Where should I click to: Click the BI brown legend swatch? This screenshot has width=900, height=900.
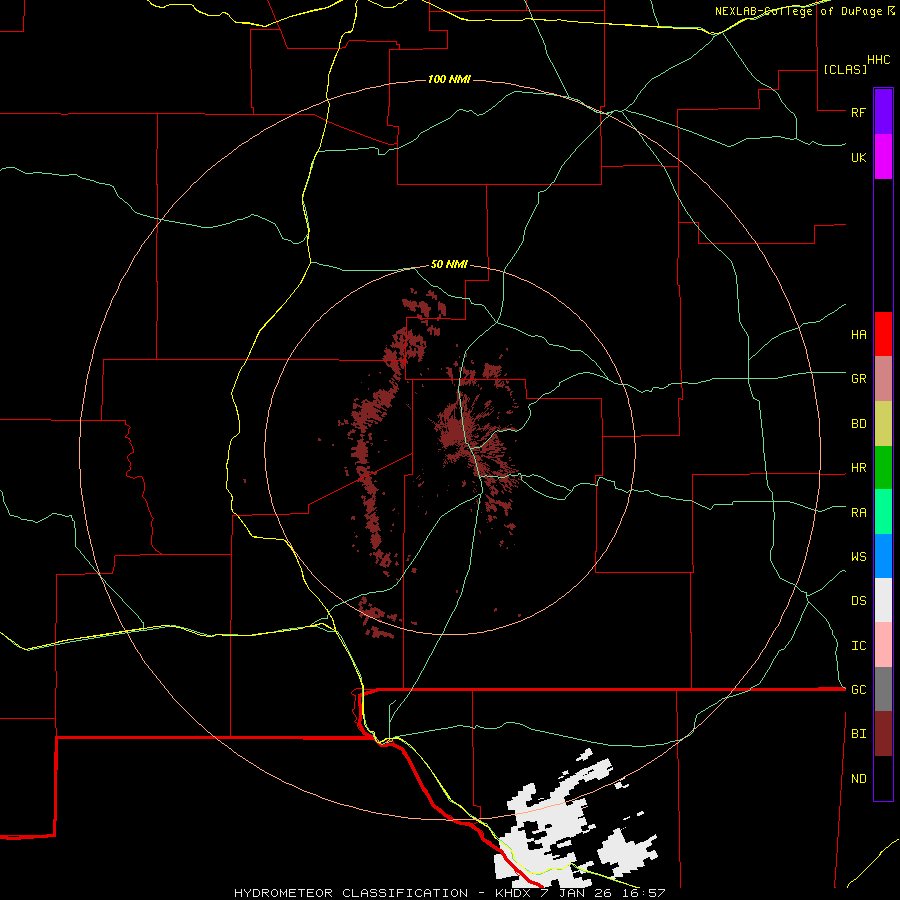pos(883,734)
